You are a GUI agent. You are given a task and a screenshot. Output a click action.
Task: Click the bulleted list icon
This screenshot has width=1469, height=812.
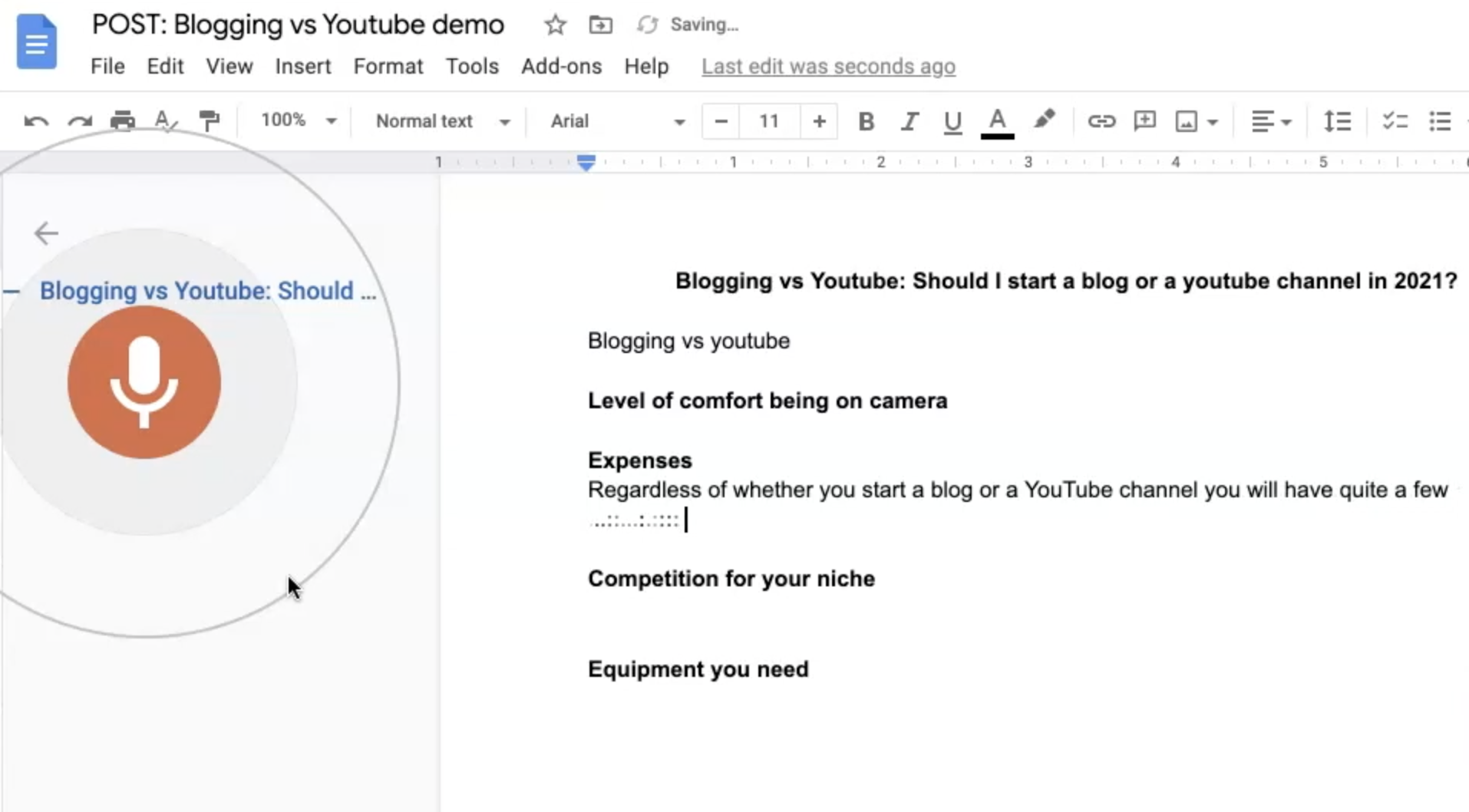click(x=1440, y=121)
